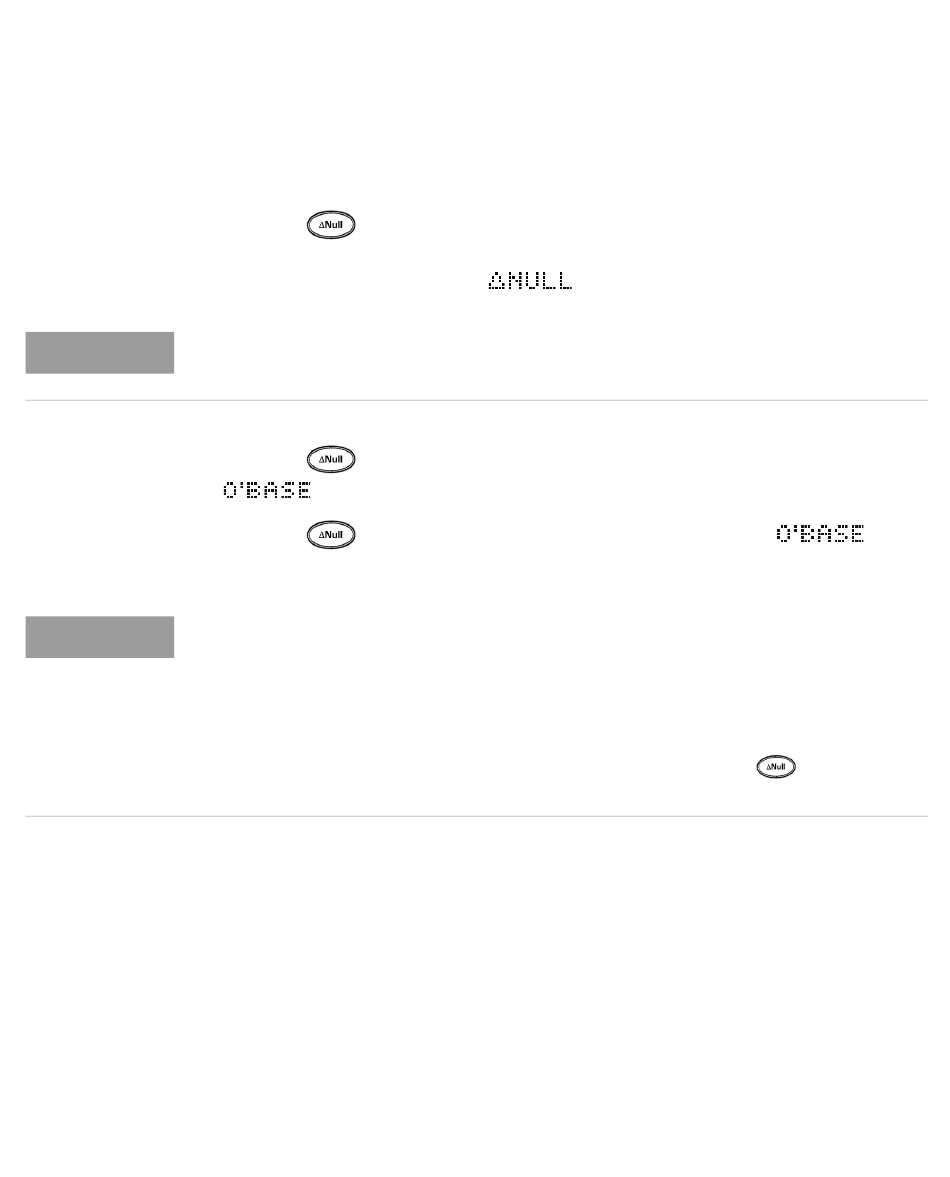The width and height of the screenshot is (950, 1177).
Task: Click the Null label inside the key above ΔNULL text
Action: pyautogui.click(x=334, y=225)
